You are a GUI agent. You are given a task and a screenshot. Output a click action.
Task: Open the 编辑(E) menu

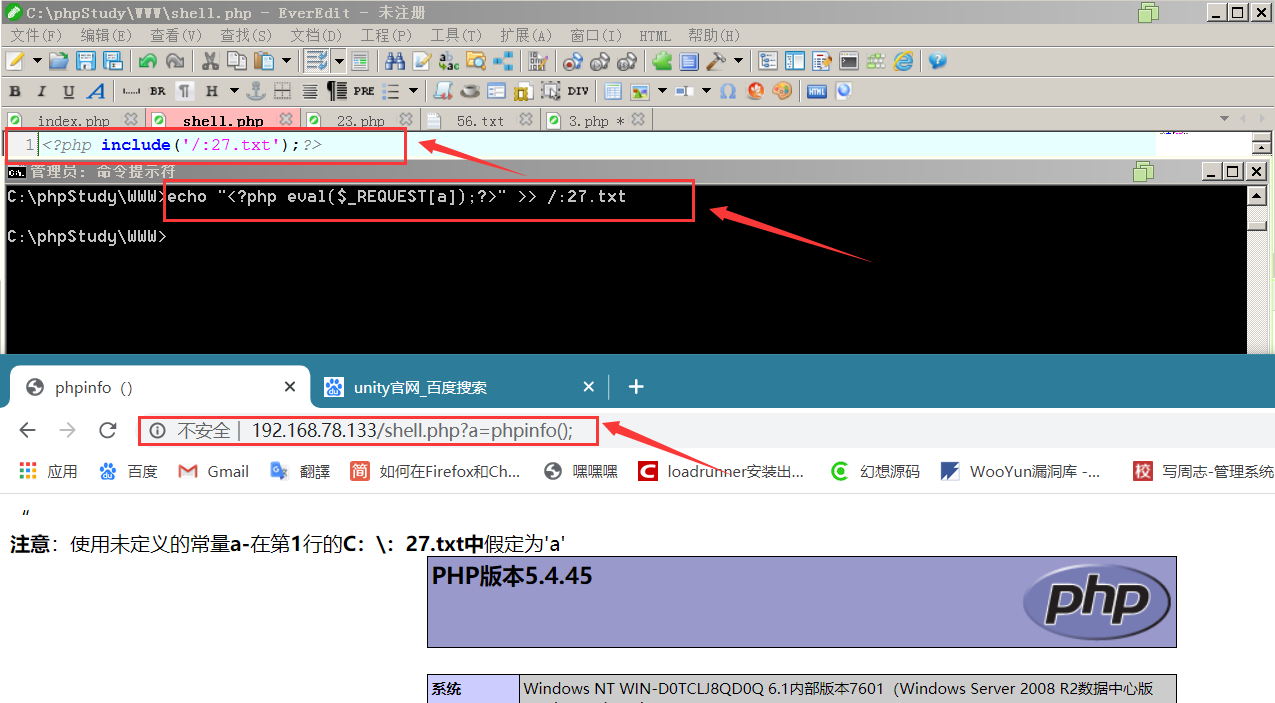[x=106, y=36]
